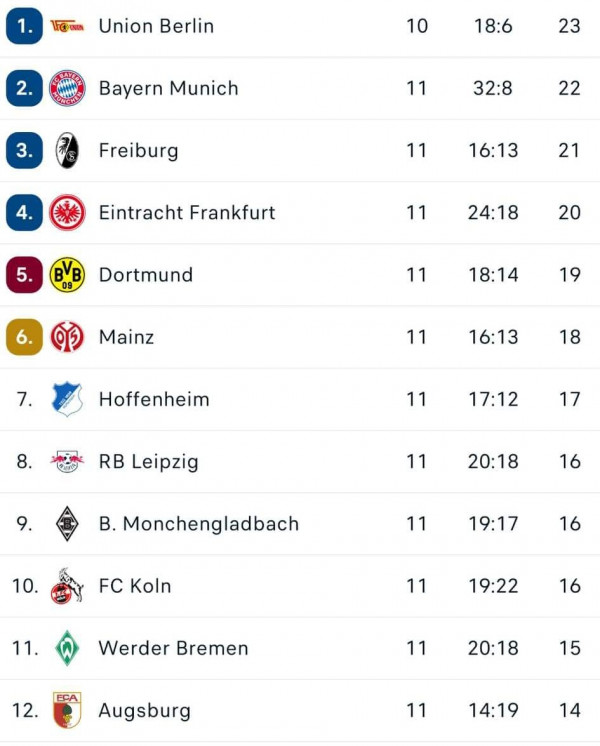Click the Mainz 05 club badge
The height and width of the screenshot is (746, 600).
pos(67,337)
